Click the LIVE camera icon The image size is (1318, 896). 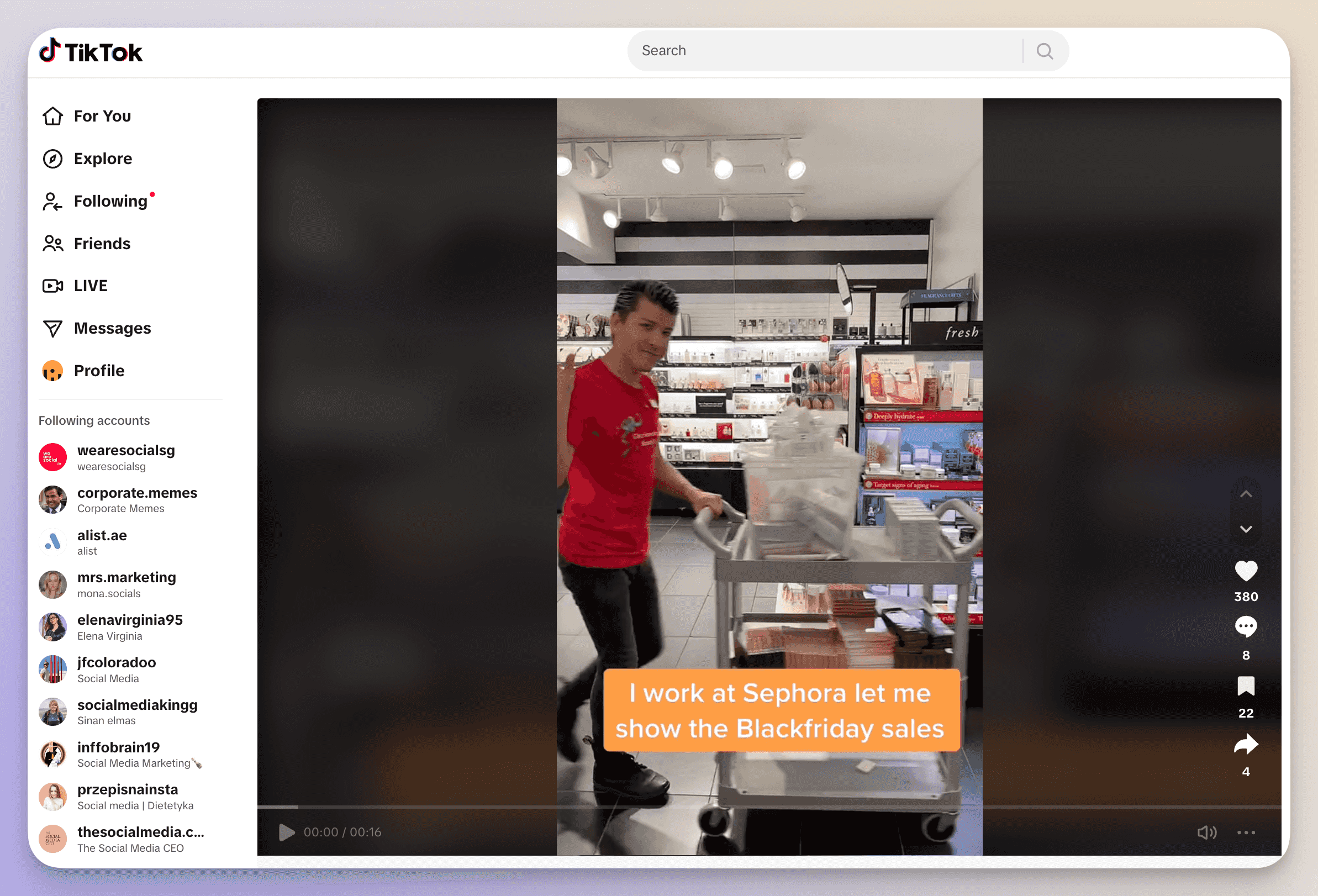coord(52,286)
